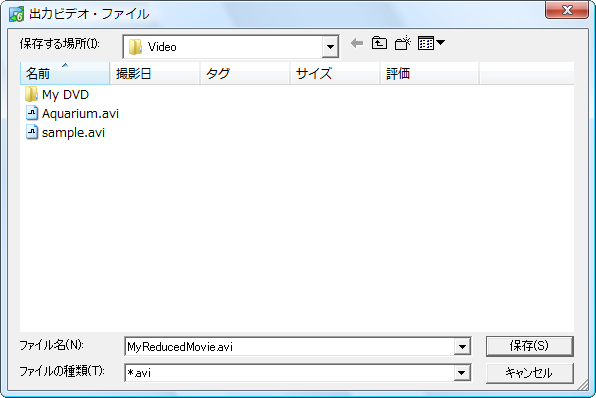Go up one folder level icon

click(379, 43)
